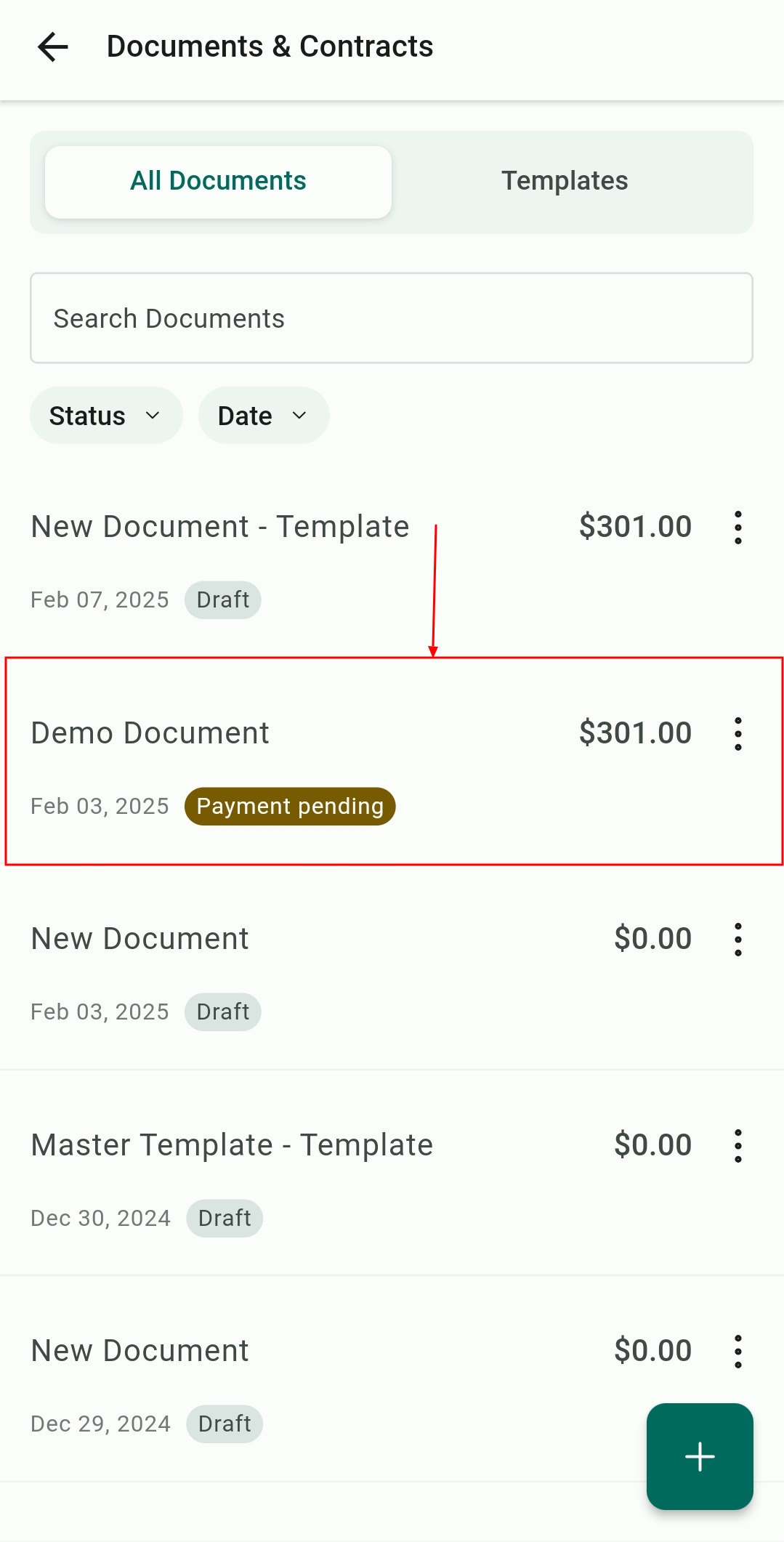Open three-dot menu for Dec 29 New Document
The width and height of the screenshot is (784, 1542).
737,1352
